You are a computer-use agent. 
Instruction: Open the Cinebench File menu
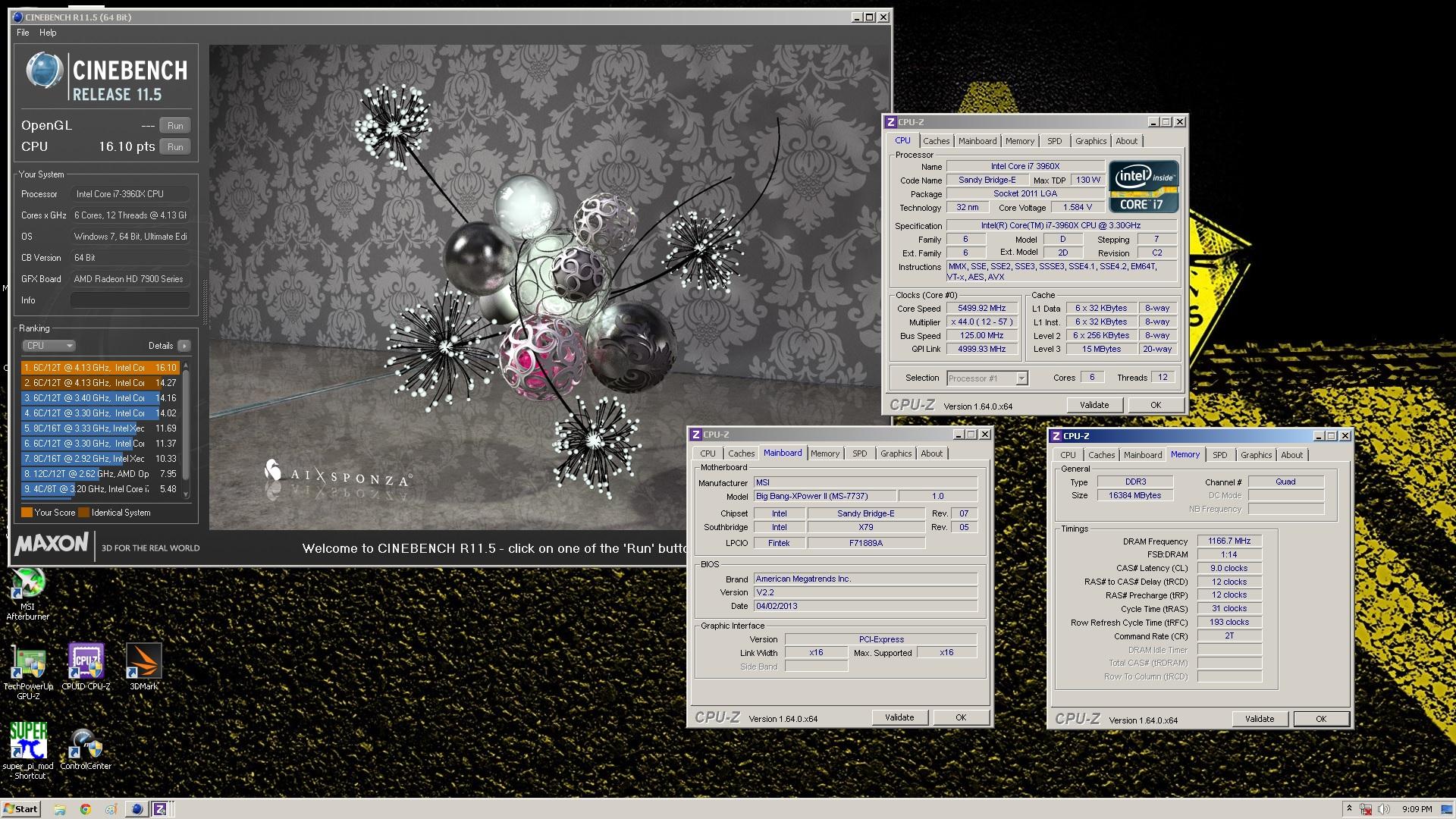tap(23, 33)
